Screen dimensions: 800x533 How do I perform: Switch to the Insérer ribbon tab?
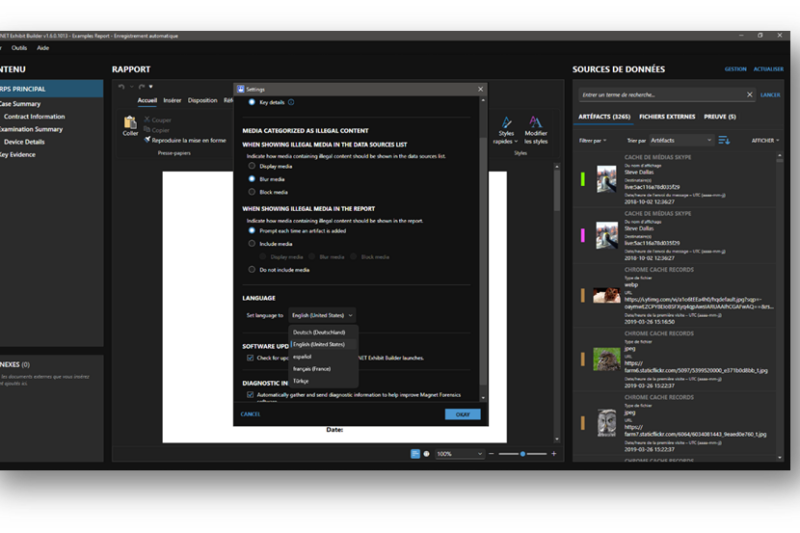pyautogui.click(x=172, y=100)
